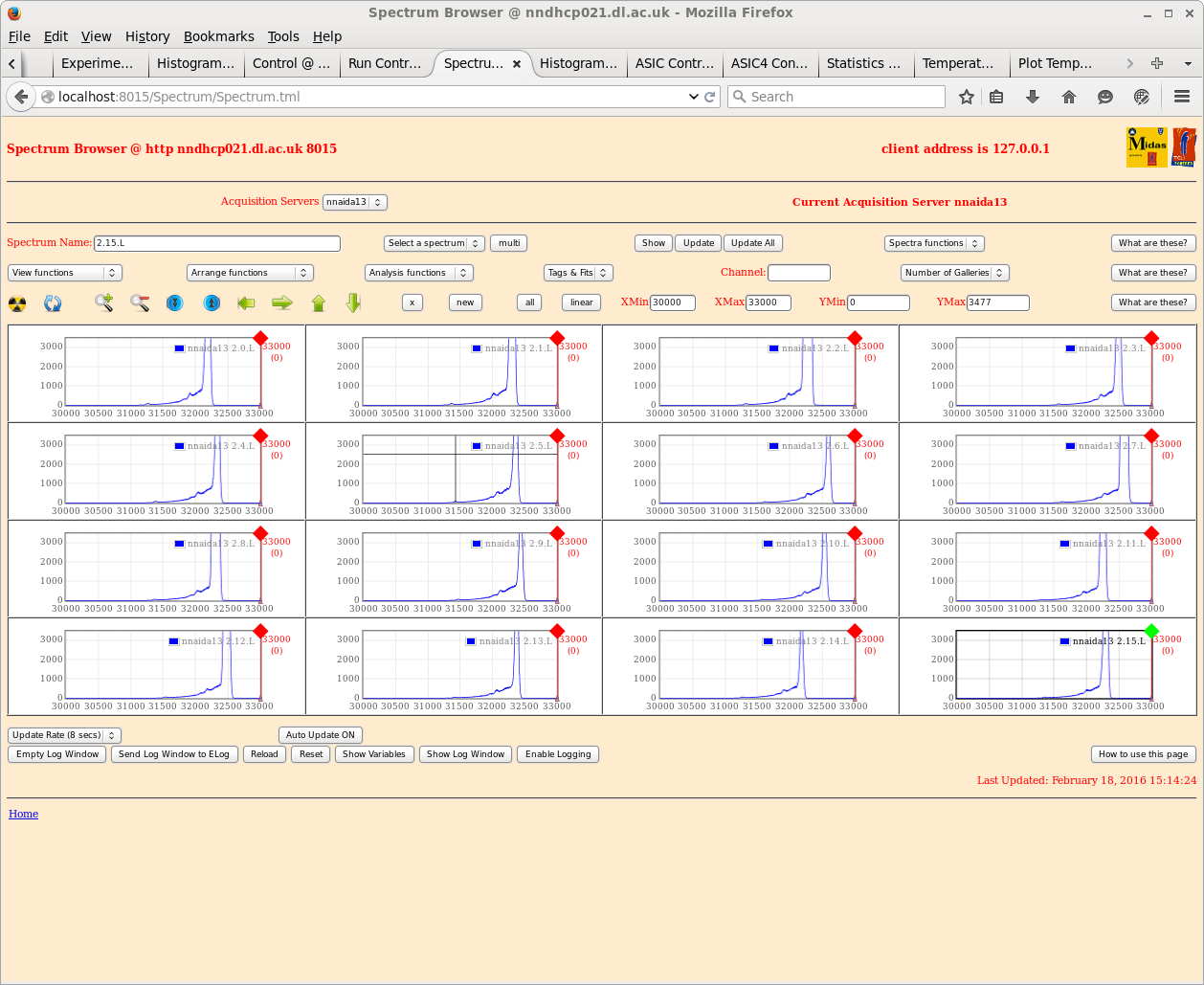Click the Spectrum Name input field

coord(217,243)
